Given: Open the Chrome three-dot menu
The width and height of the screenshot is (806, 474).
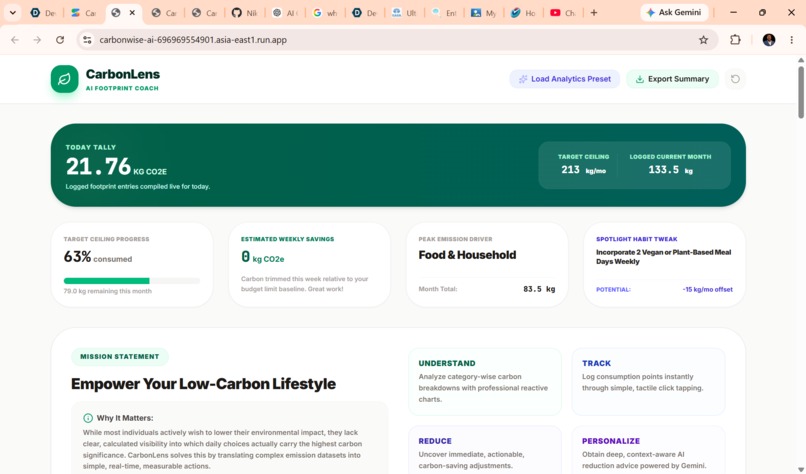Looking at the screenshot, I should coord(792,40).
